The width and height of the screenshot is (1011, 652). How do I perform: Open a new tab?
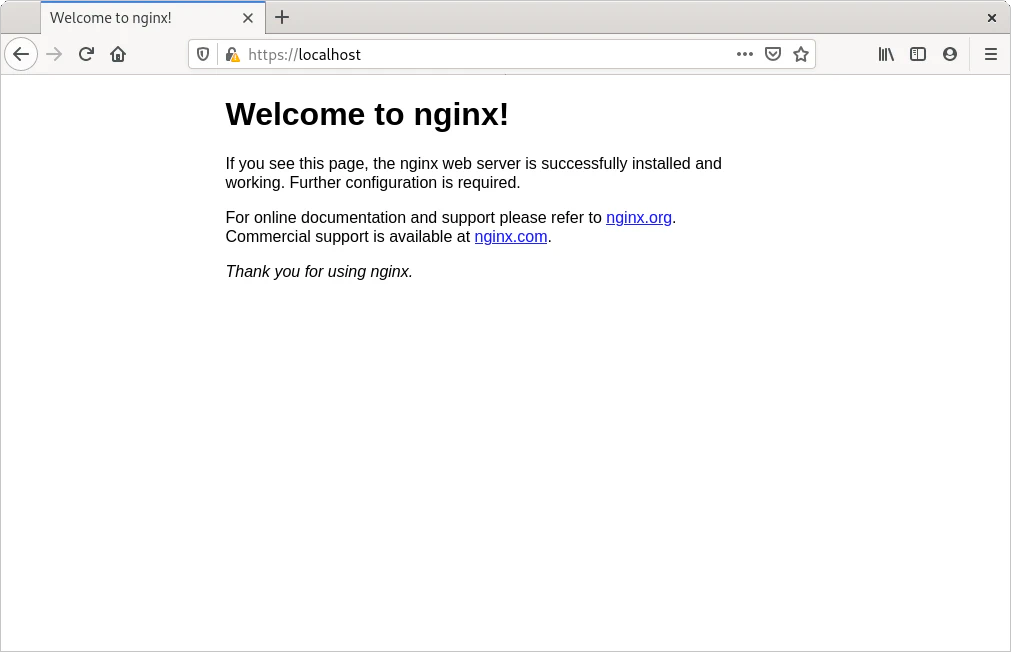tap(282, 17)
